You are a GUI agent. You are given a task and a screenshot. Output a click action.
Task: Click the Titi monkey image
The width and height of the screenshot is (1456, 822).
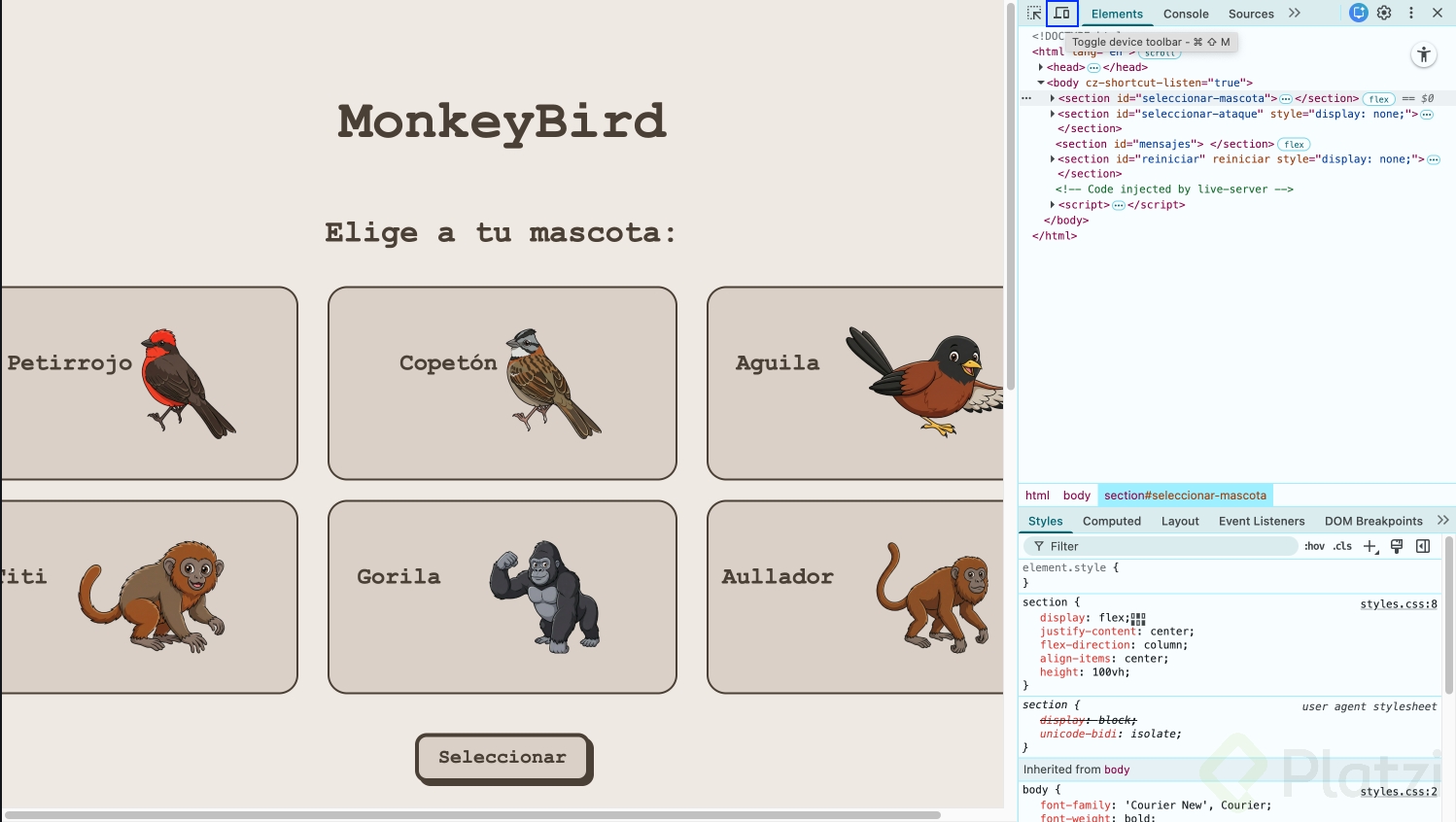click(152, 596)
